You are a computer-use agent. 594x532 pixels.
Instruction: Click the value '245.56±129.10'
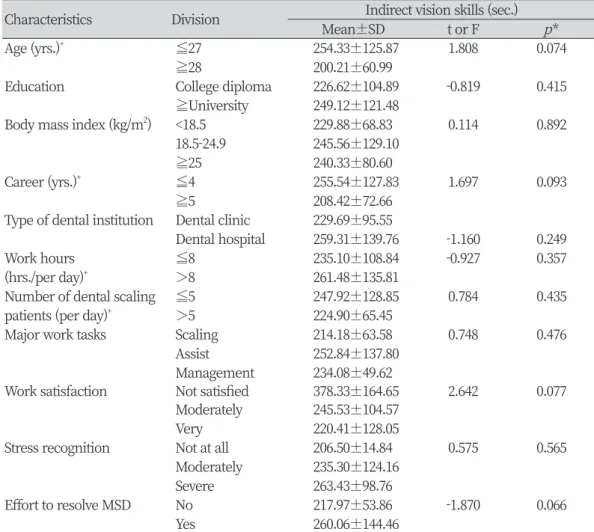click(356, 144)
